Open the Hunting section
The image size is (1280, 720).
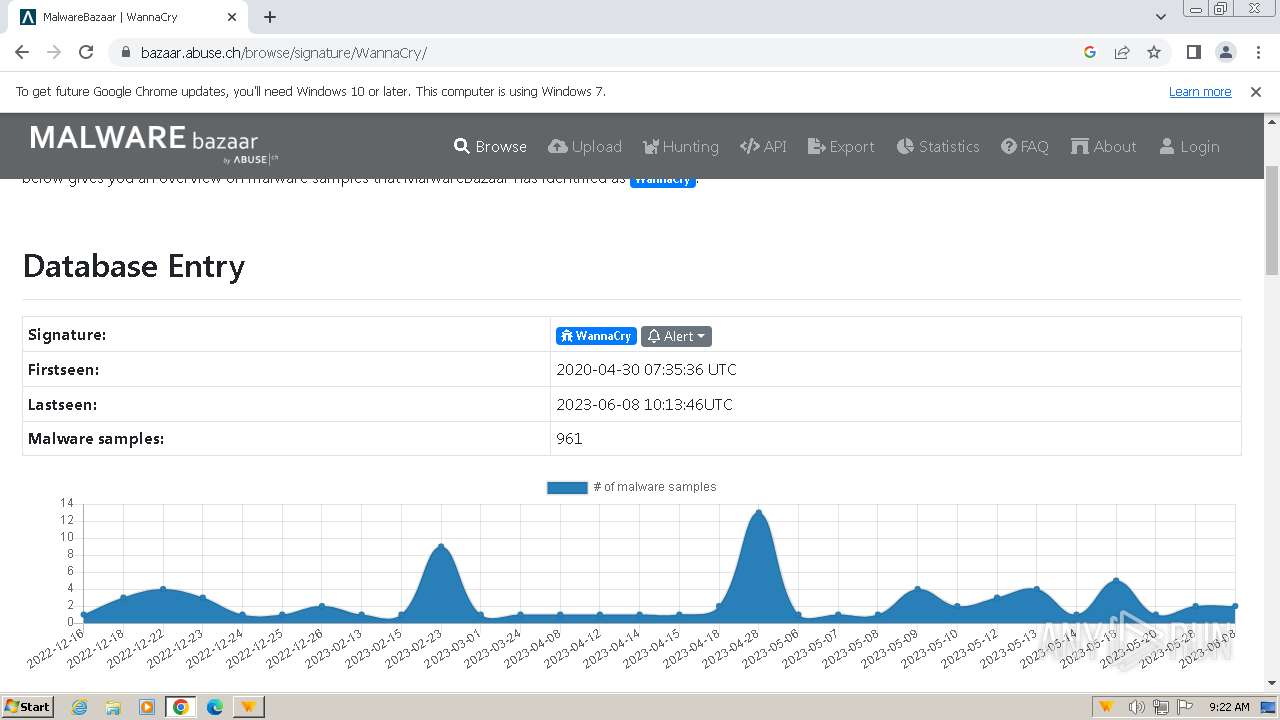(680, 146)
